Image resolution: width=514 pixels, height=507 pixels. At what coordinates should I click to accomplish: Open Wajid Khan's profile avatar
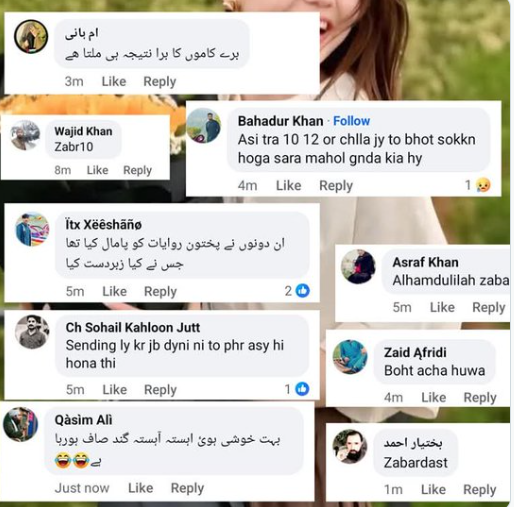tap(25, 135)
